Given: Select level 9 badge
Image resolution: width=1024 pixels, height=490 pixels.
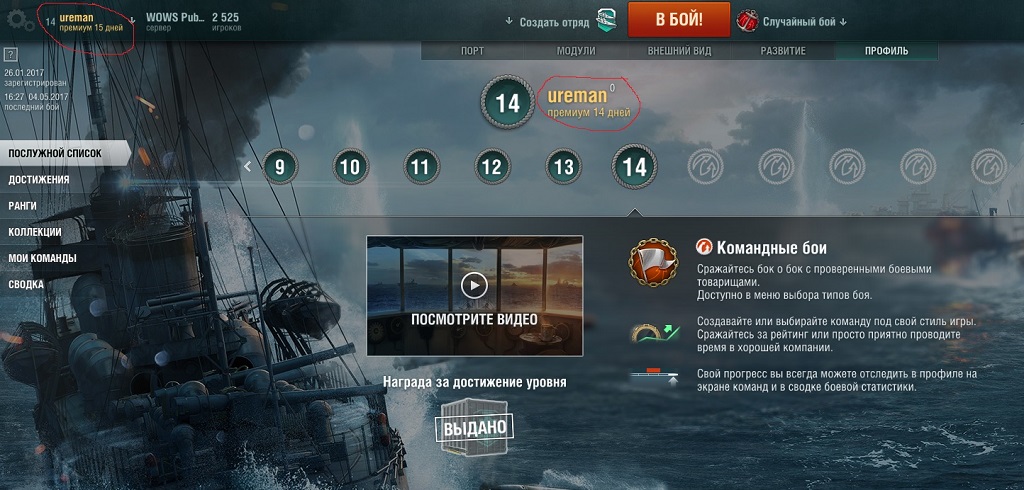Looking at the screenshot, I should pyautogui.click(x=280, y=167).
